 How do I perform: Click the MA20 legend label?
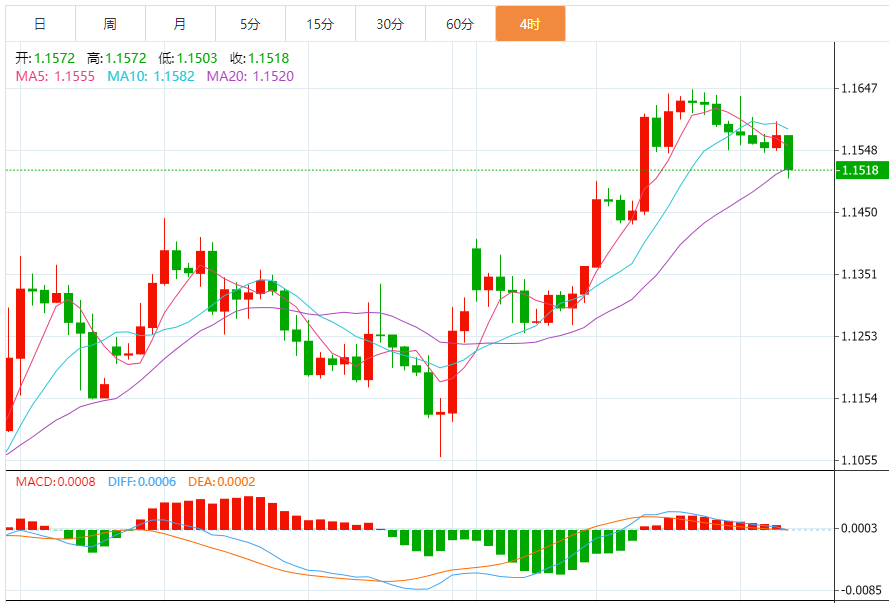coord(250,75)
